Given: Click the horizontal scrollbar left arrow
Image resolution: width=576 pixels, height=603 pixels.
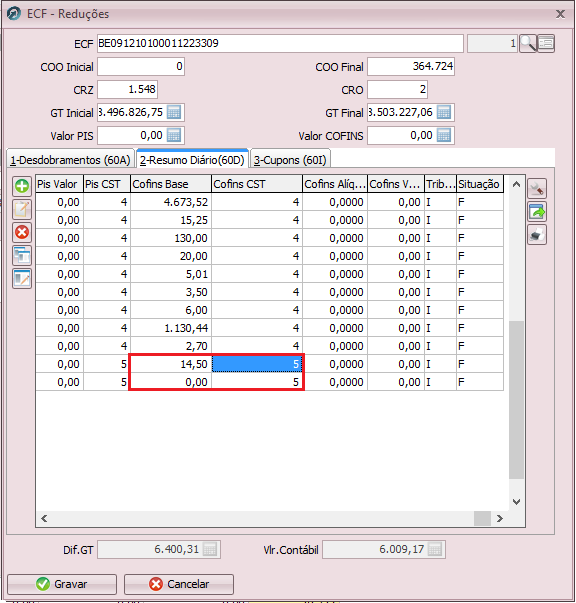Looking at the screenshot, I should coord(44,518).
